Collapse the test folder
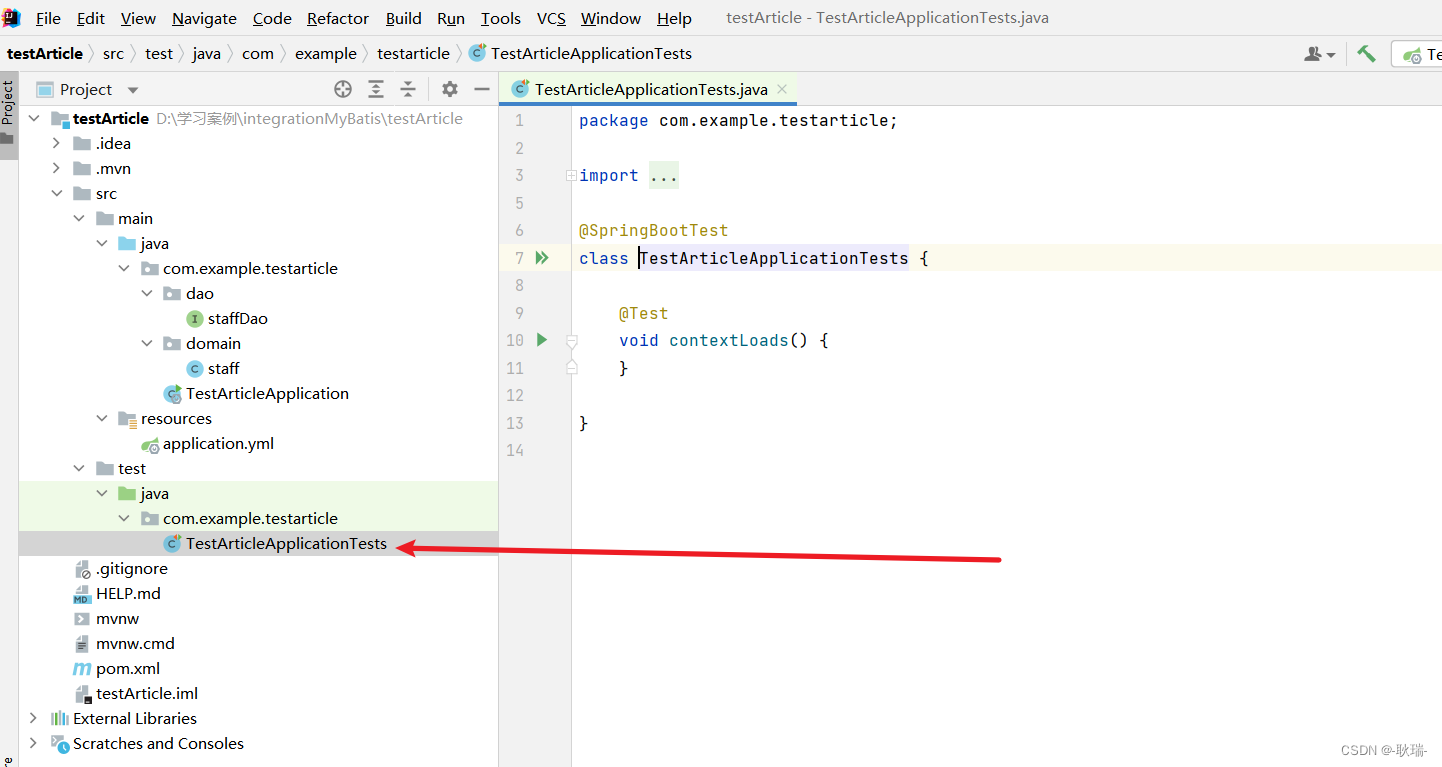 79,468
